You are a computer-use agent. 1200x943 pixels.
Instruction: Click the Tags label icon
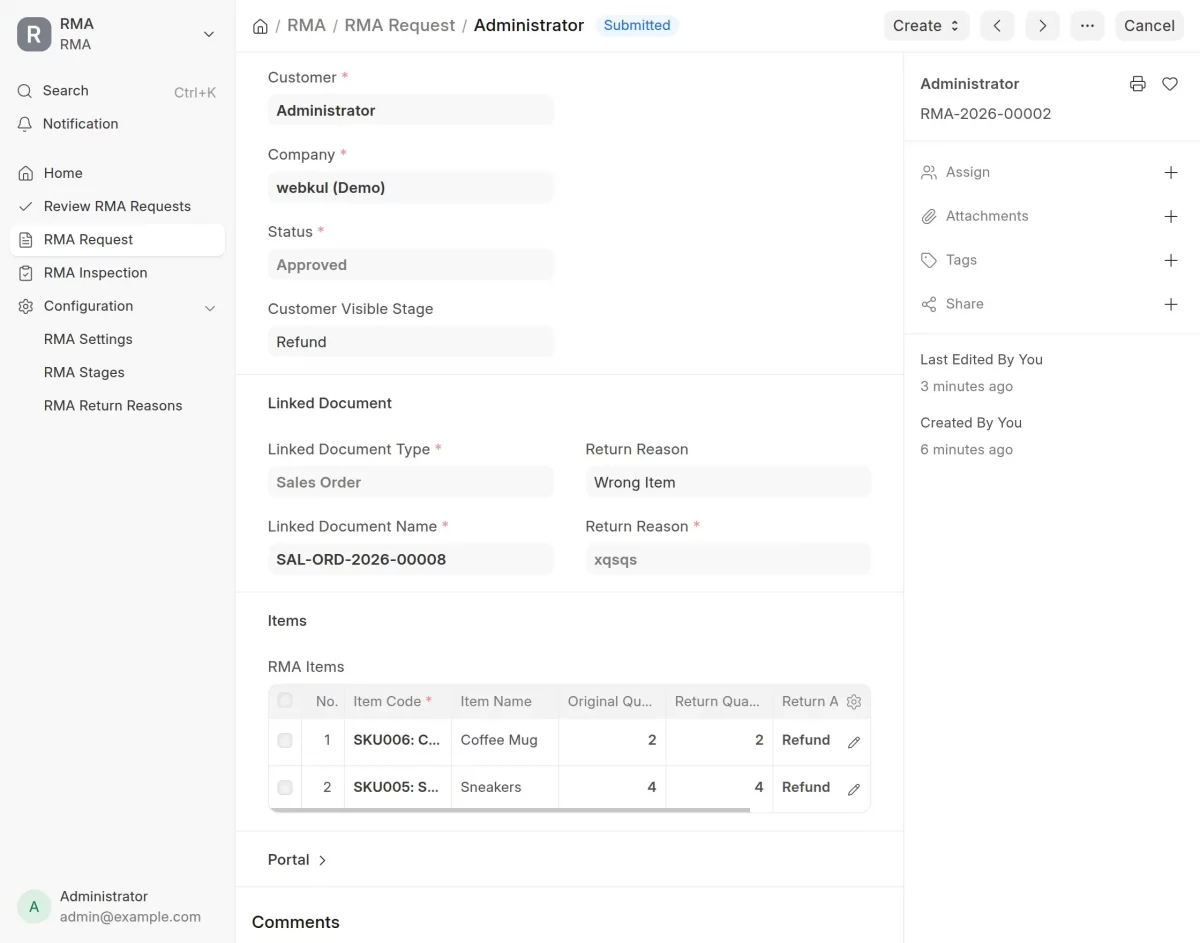(929, 261)
